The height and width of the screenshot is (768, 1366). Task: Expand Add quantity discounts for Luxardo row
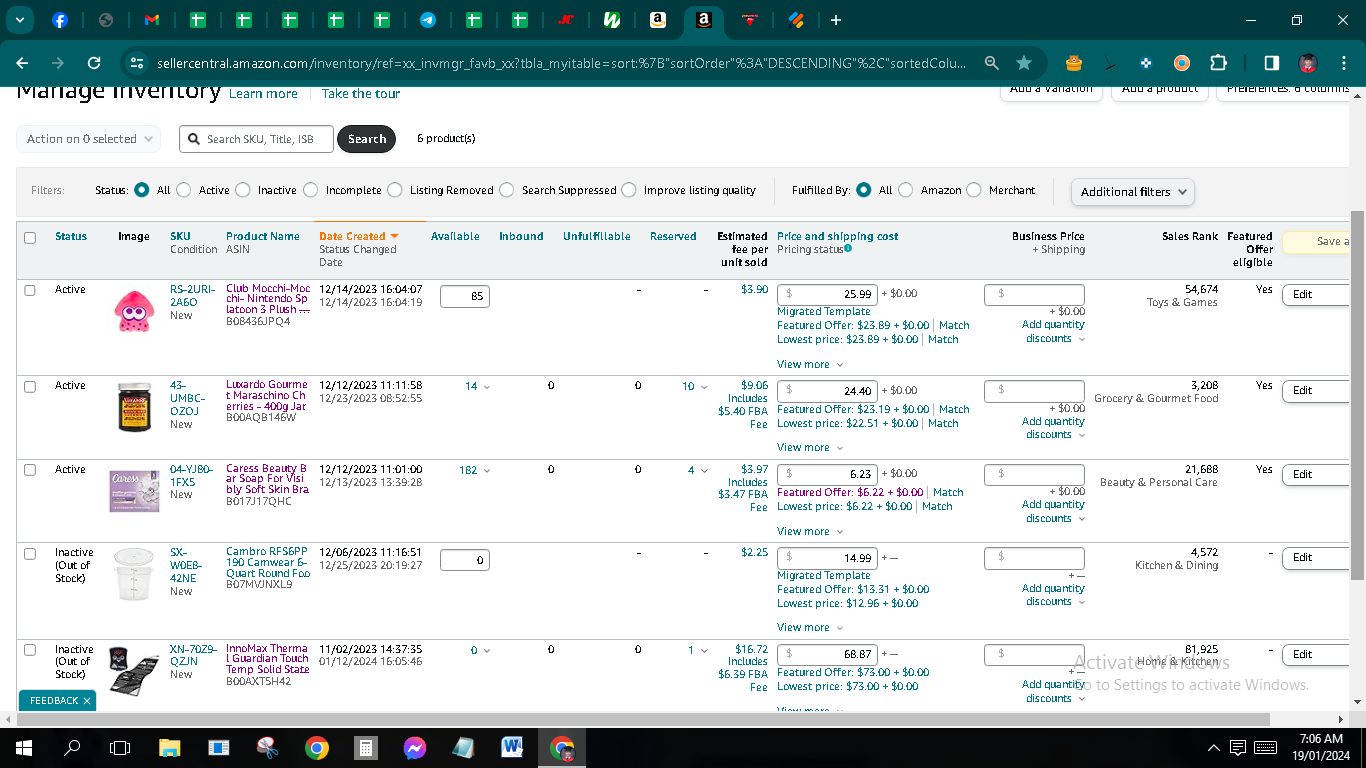(1053, 428)
